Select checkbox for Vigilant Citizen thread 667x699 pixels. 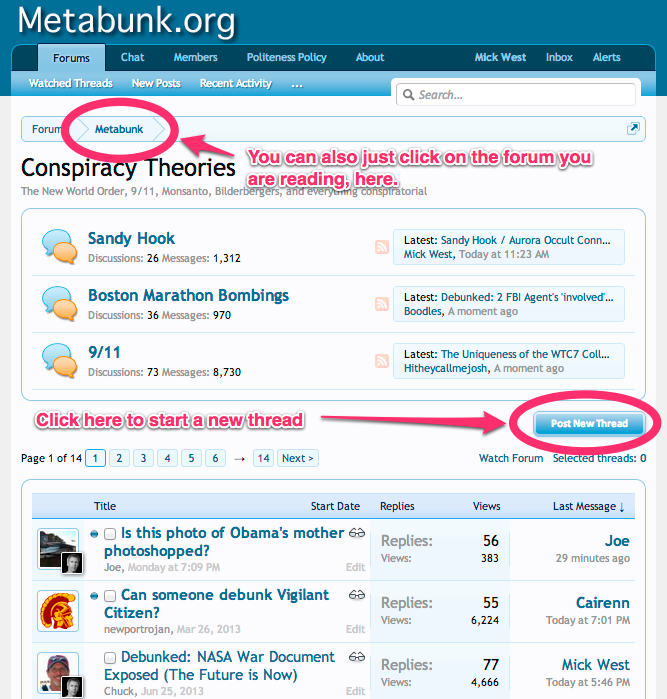(x=110, y=596)
